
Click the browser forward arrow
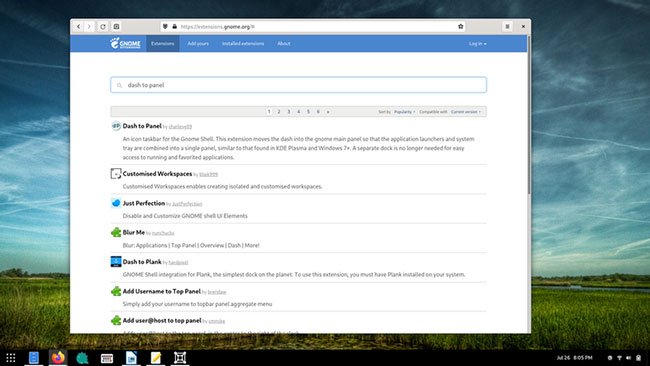89,27
